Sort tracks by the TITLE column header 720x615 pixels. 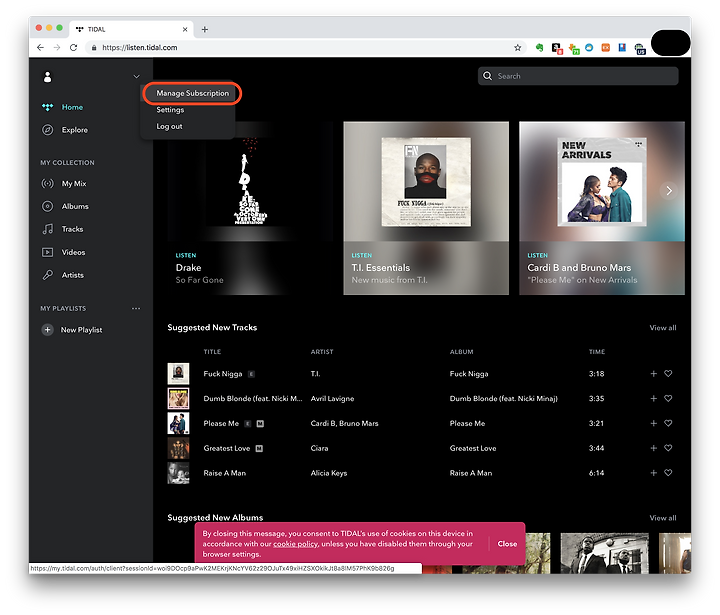point(212,352)
